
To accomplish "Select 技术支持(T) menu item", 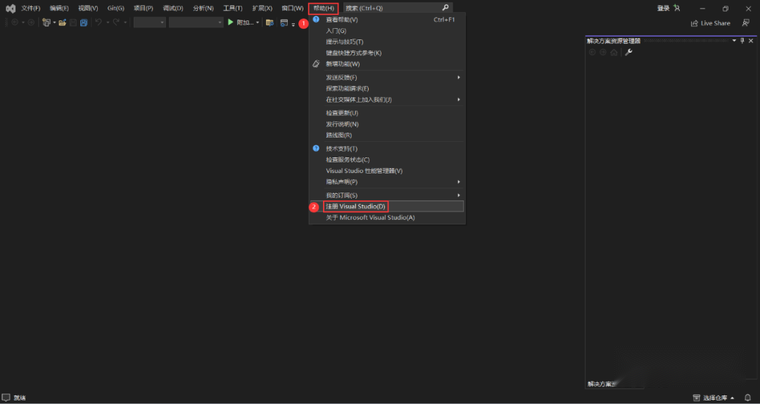I will (387, 149).
